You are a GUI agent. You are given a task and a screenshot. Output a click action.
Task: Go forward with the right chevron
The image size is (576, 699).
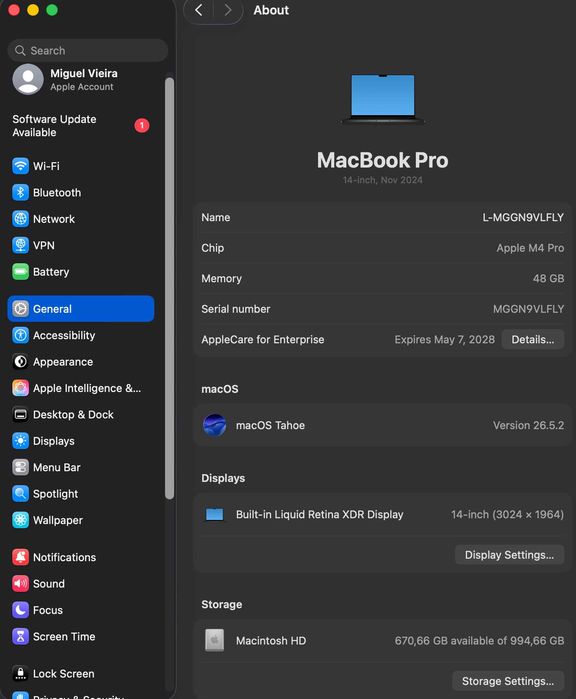228,10
